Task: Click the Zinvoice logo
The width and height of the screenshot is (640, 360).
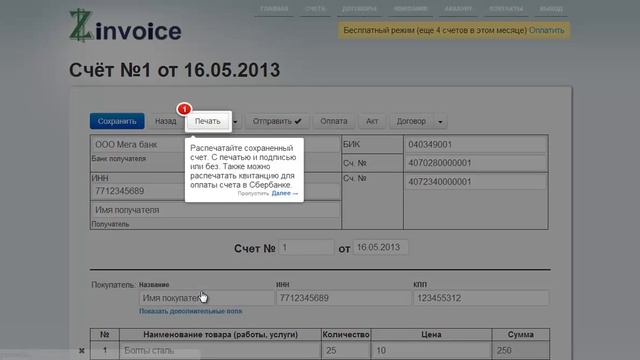Action: 125,27
